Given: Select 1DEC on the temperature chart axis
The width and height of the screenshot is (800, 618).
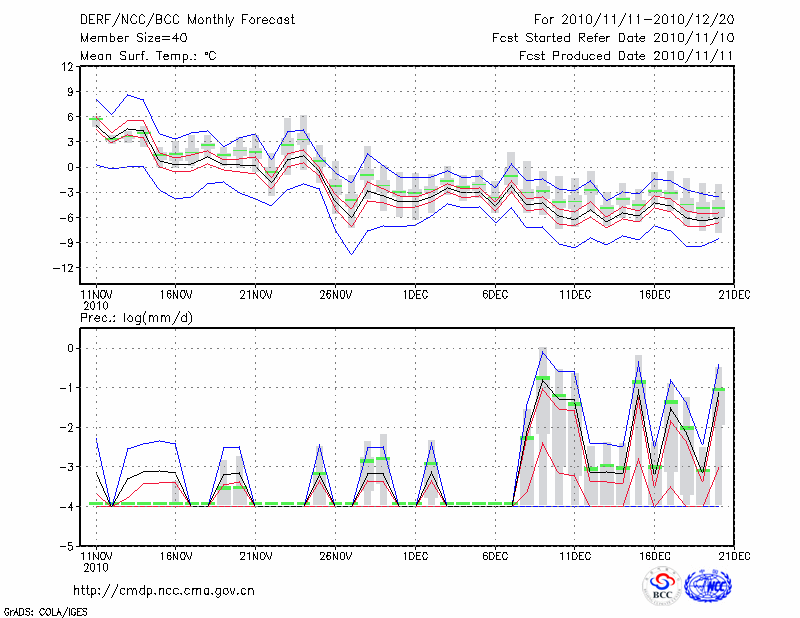Looking at the screenshot, I should click(415, 295).
